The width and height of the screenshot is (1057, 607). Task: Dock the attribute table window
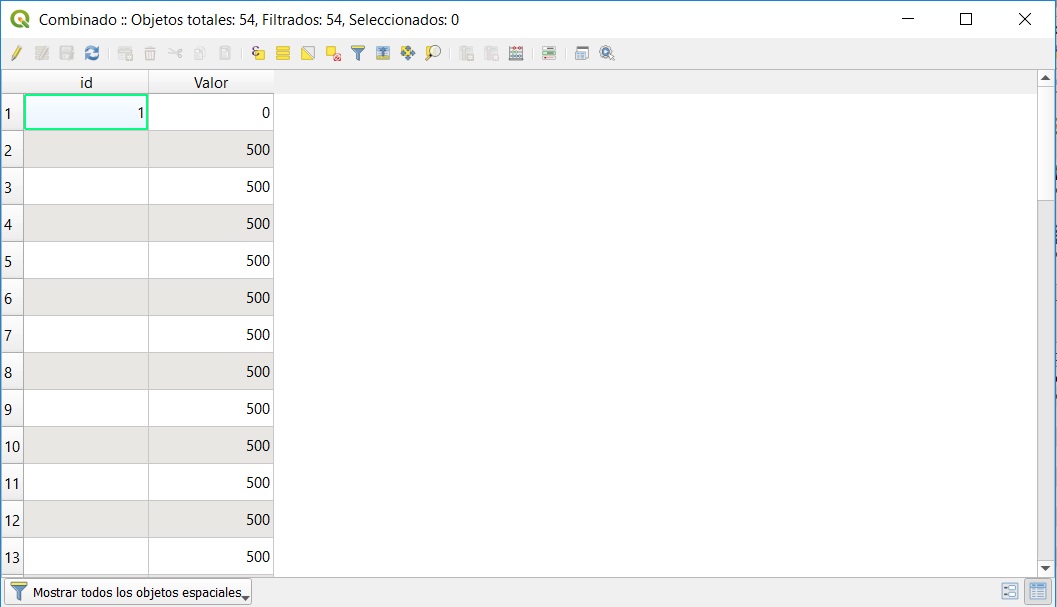582,53
